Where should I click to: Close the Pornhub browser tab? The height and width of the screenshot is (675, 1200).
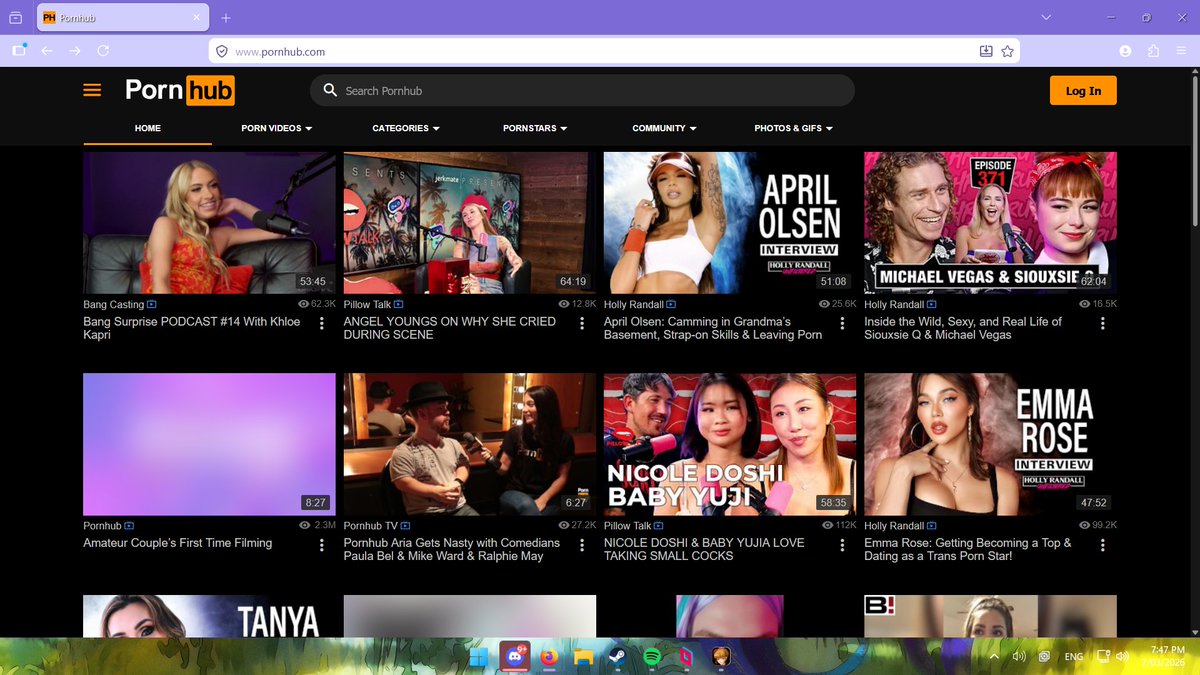point(196,18)
